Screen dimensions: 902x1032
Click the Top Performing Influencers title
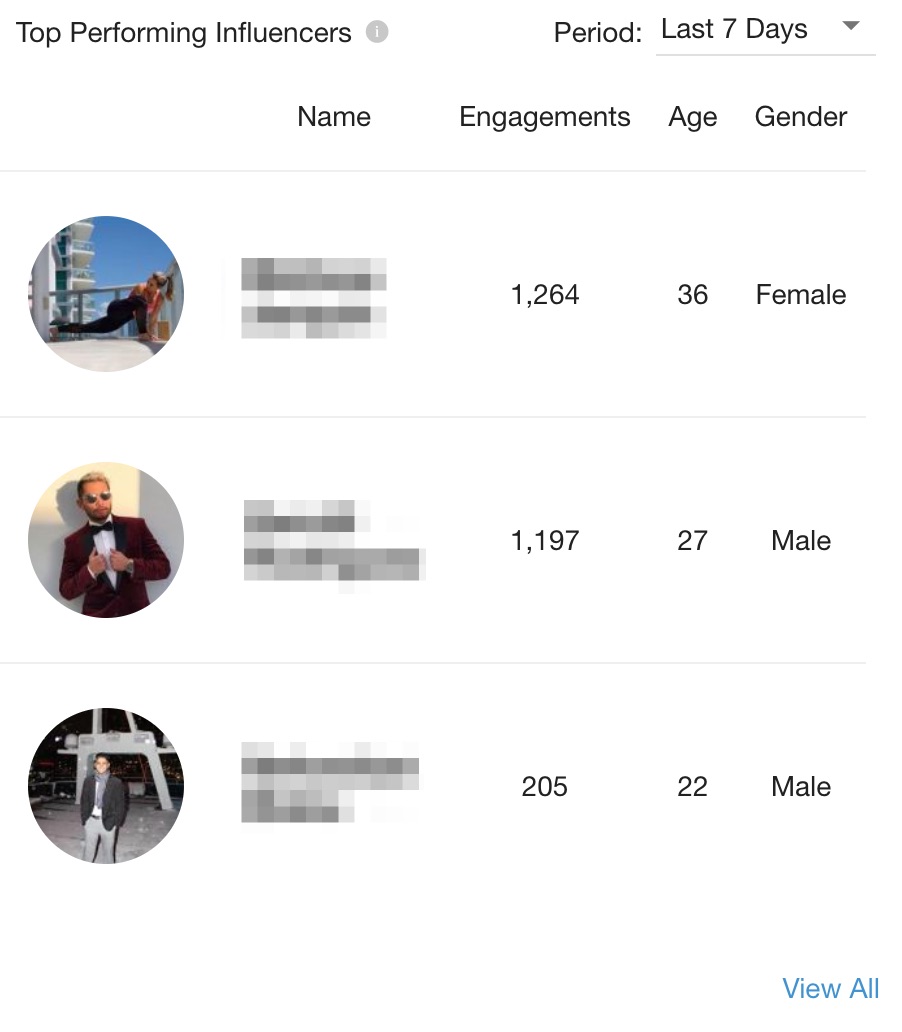click(185, 33)
